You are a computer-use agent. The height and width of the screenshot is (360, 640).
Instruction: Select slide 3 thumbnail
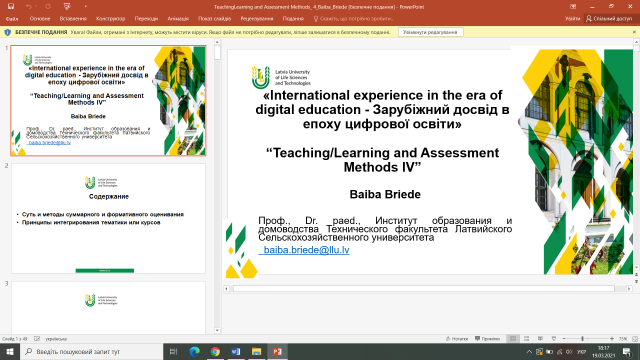[x=108, y=308]
